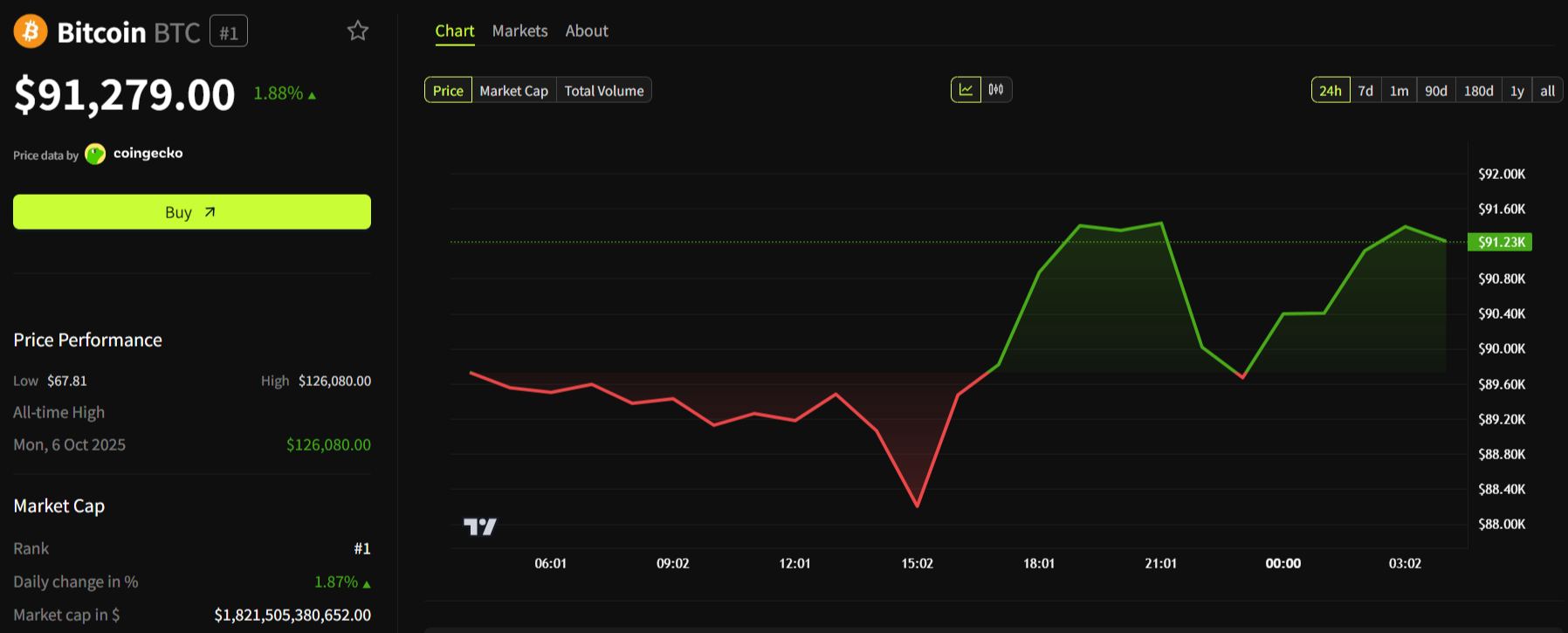The width and height of the screenshot is (1568, 633).
Task: Switch to line chart view icon
Action: (x=966, y=90)
